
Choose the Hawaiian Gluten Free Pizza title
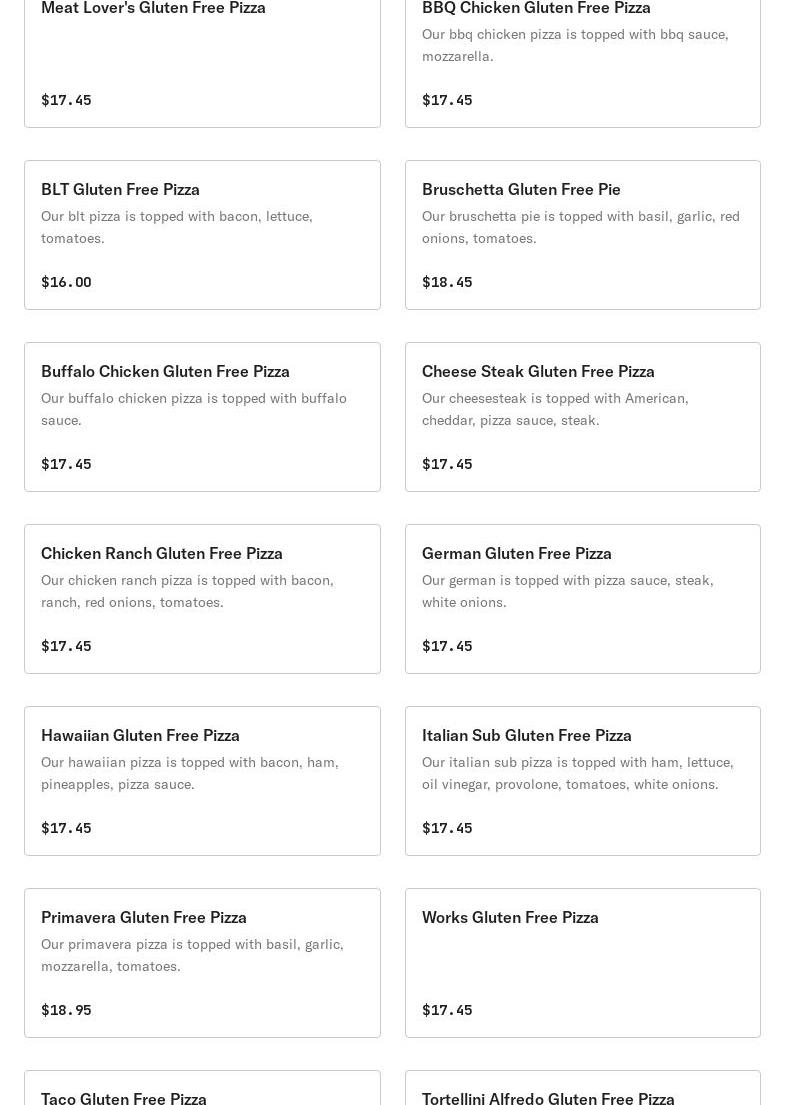click(140, 735)
